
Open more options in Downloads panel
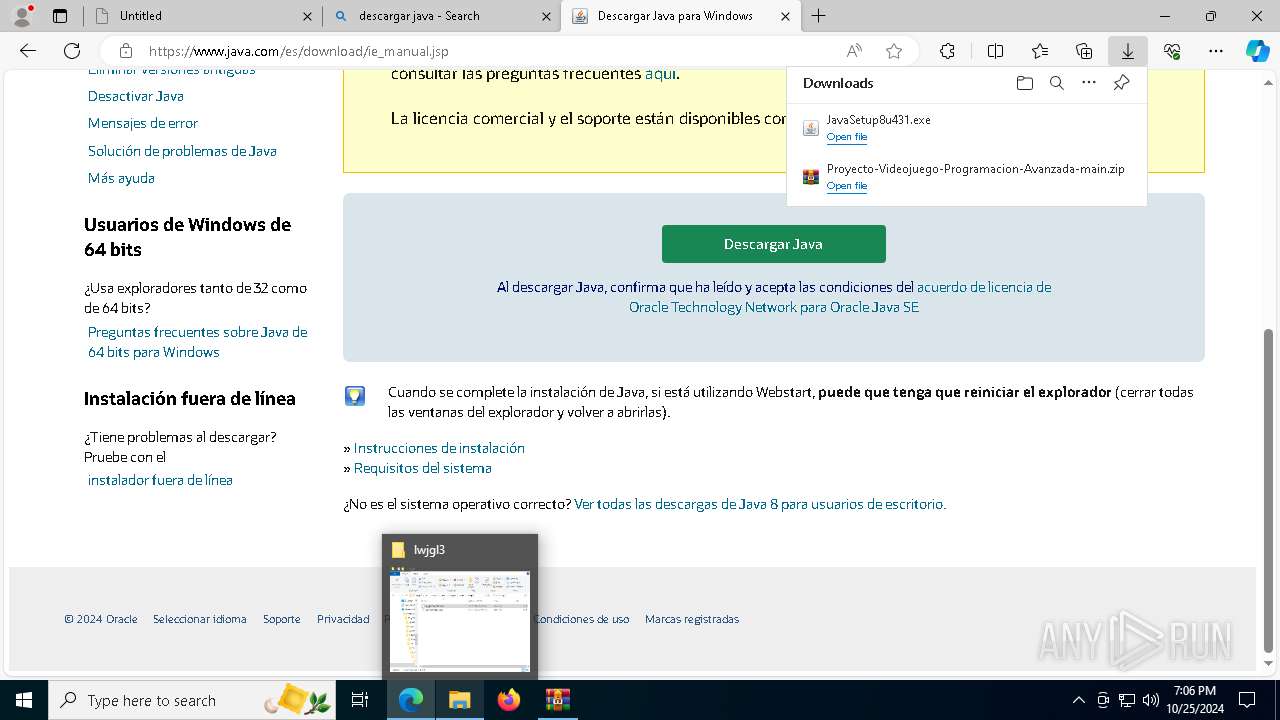pos(1089,83)
